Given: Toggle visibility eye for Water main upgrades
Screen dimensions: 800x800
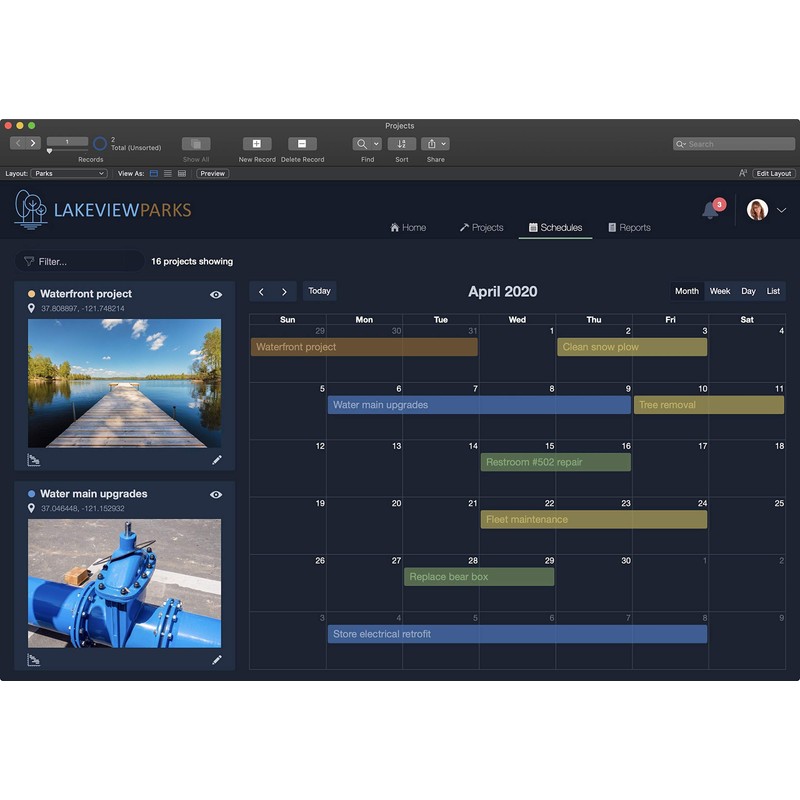Looking at the screenshot, I should (x=216, y=495).
